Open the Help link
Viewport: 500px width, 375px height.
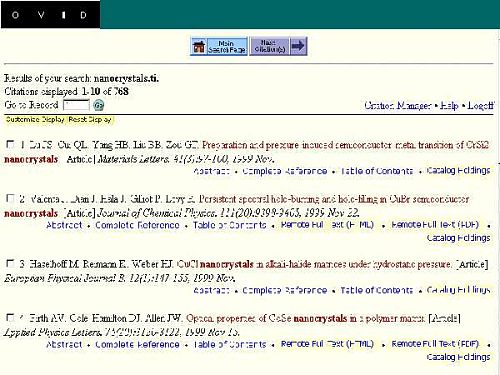coord(449,106)
